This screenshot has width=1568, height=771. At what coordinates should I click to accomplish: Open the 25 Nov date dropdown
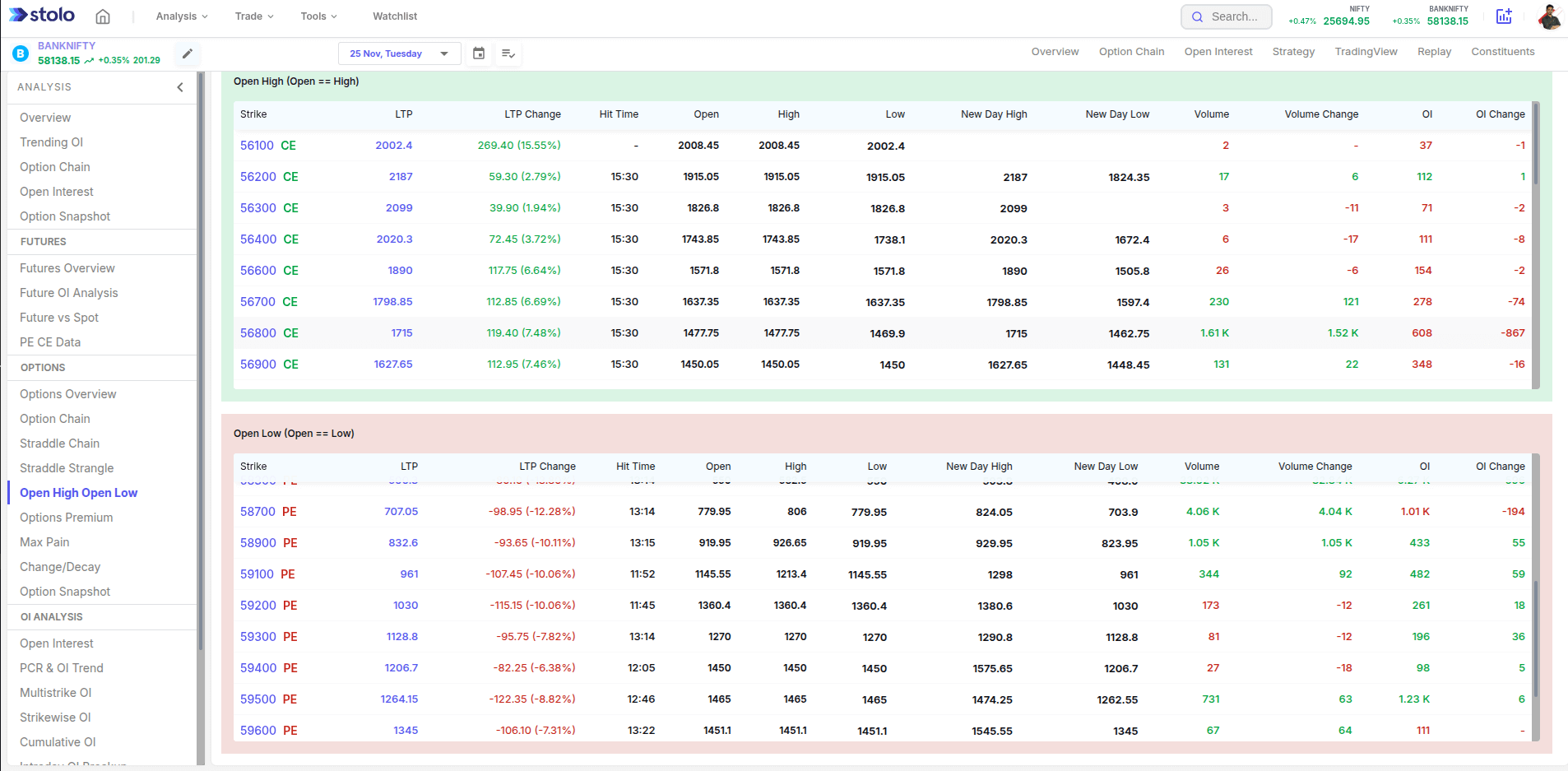pos(399,53)
